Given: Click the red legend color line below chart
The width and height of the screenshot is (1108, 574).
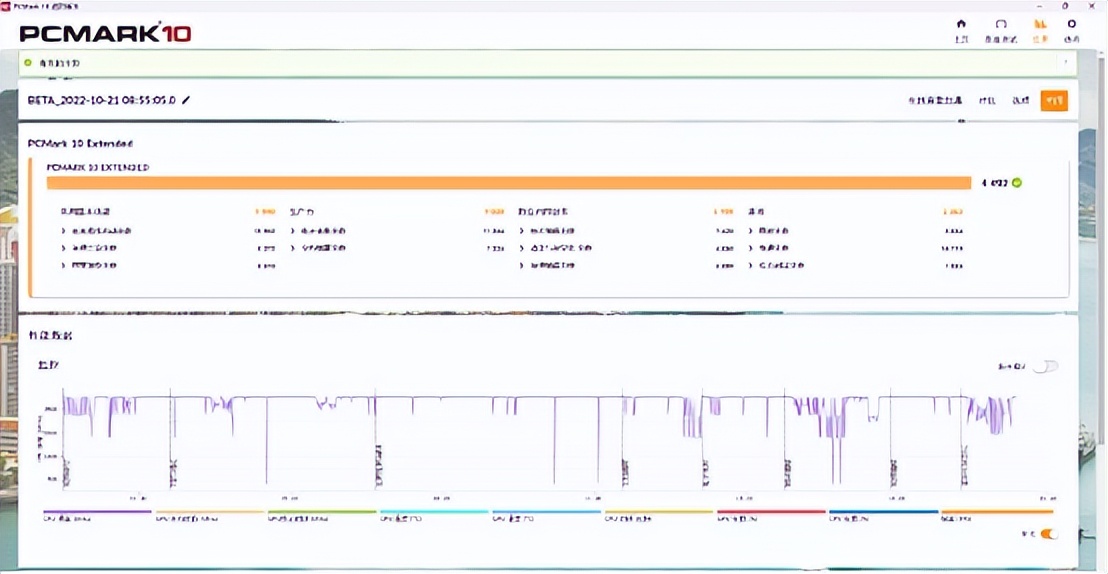Looking at the screenshot, I should [771, 512].
